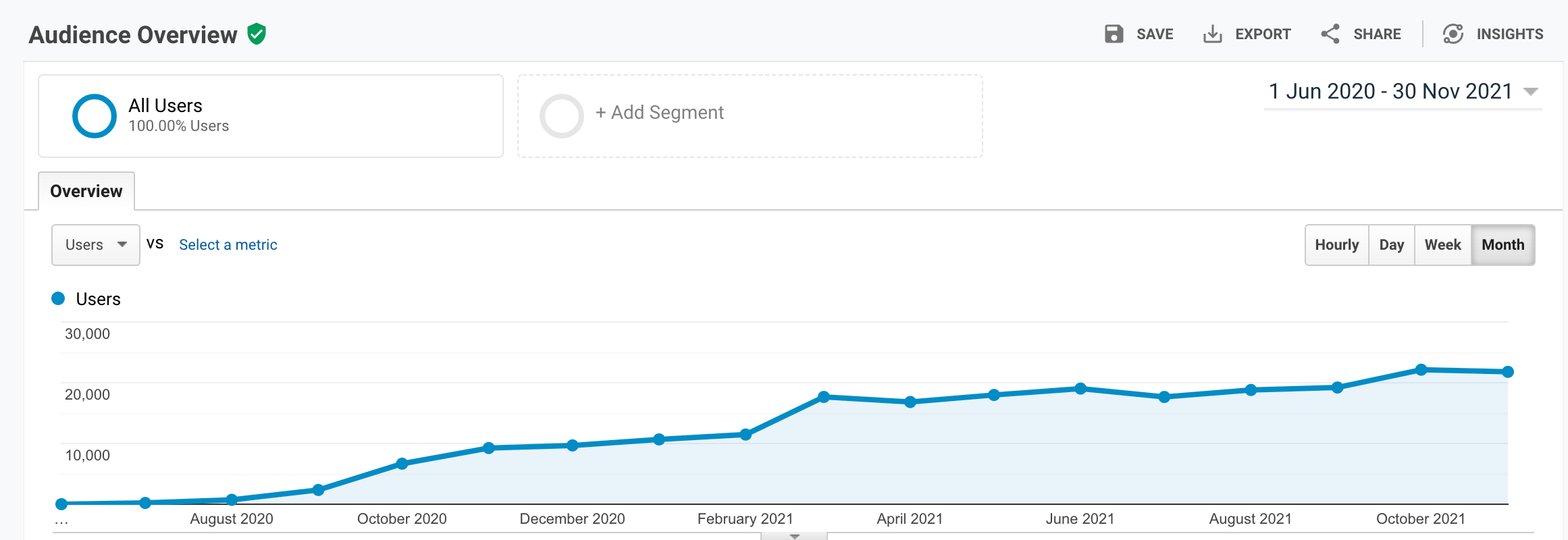This screenshot has width=1568, height=540.
Task: Click the December 2020 data point
Action: (573, 446)
